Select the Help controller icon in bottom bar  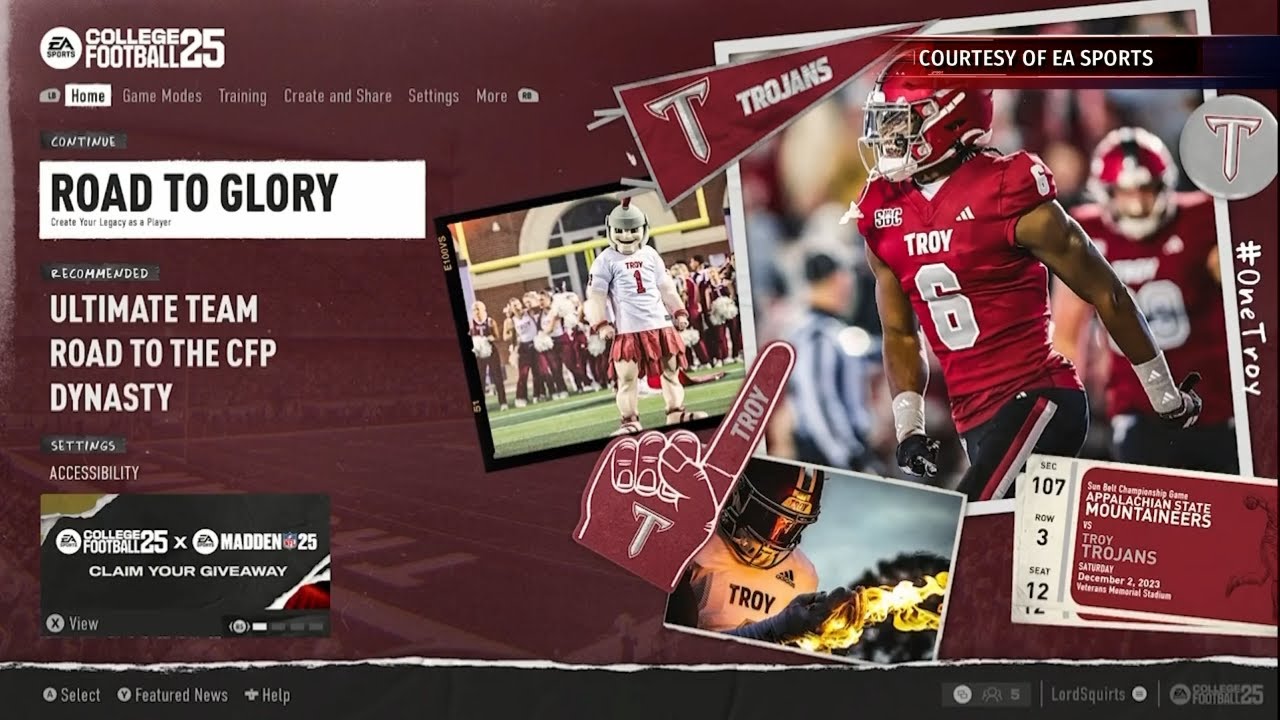(250, 694)
